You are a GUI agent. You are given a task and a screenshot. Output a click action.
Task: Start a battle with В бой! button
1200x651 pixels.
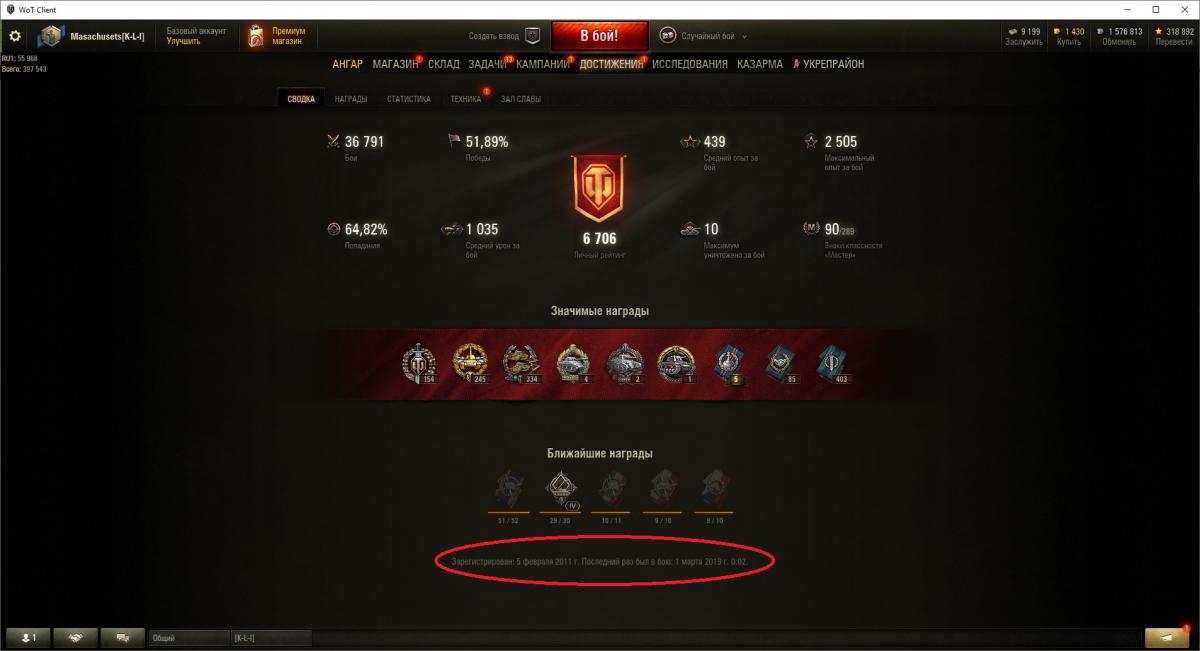click(x=600, y=36)
